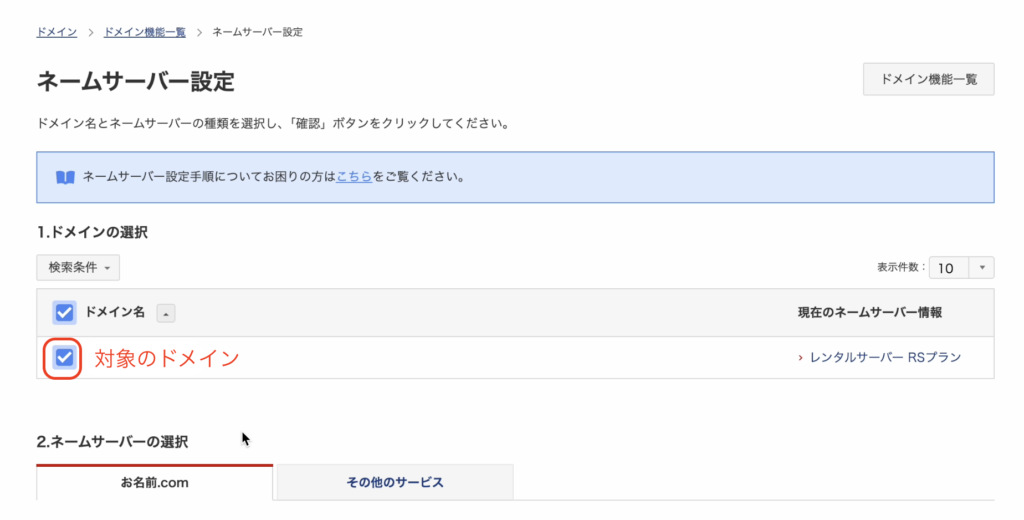Open ドメイン機能一覧 in the breadcrumb trail
Viewport: 1024px width, 520px height.
pos(144,32)
